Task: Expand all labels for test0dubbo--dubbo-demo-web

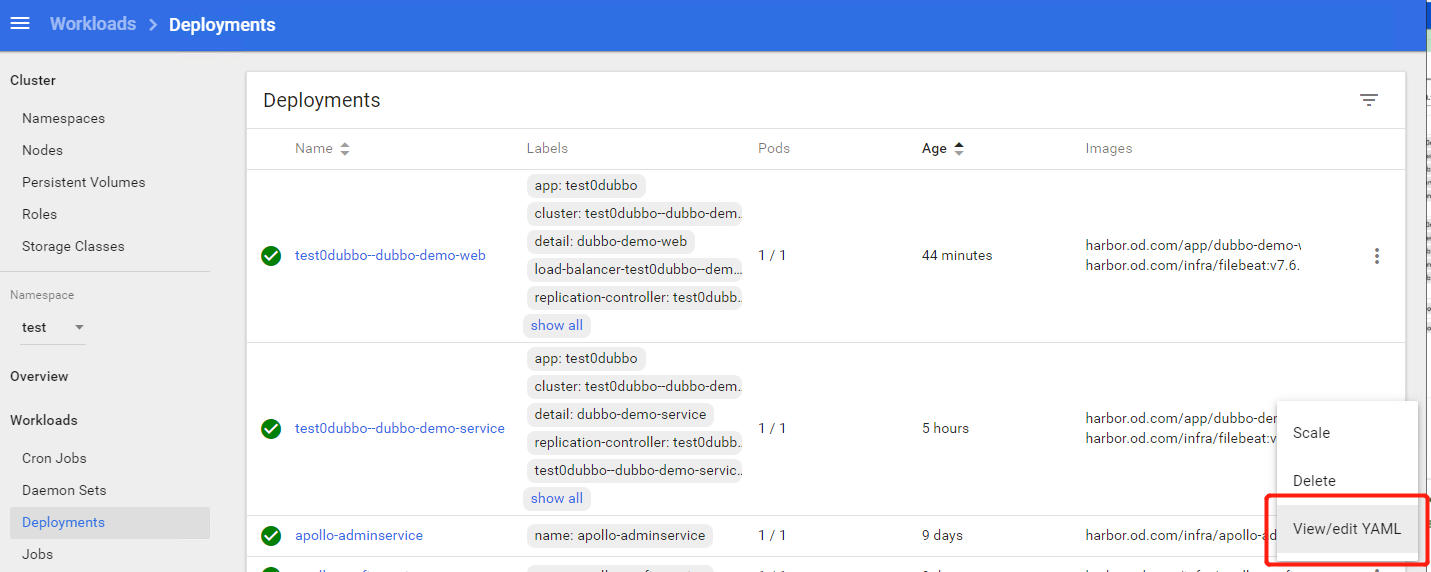Action: coord(556,325)
